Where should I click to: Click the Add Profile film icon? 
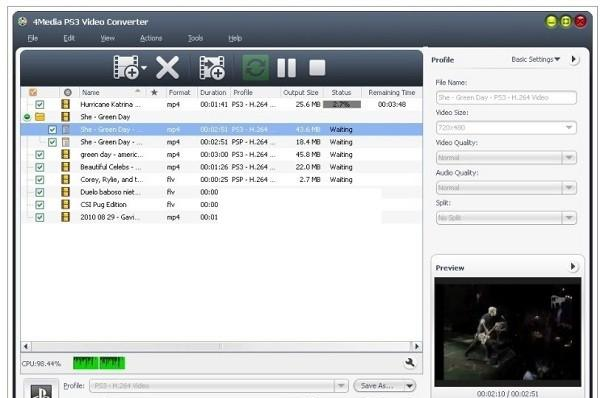(212, 68)
